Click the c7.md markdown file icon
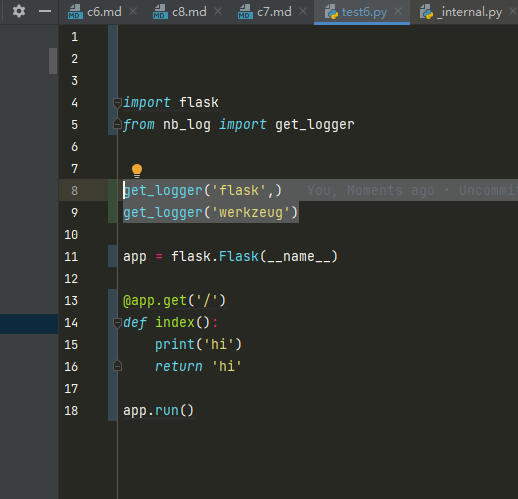The width and height of the screenshot is (518, 499). pos(245,12)
